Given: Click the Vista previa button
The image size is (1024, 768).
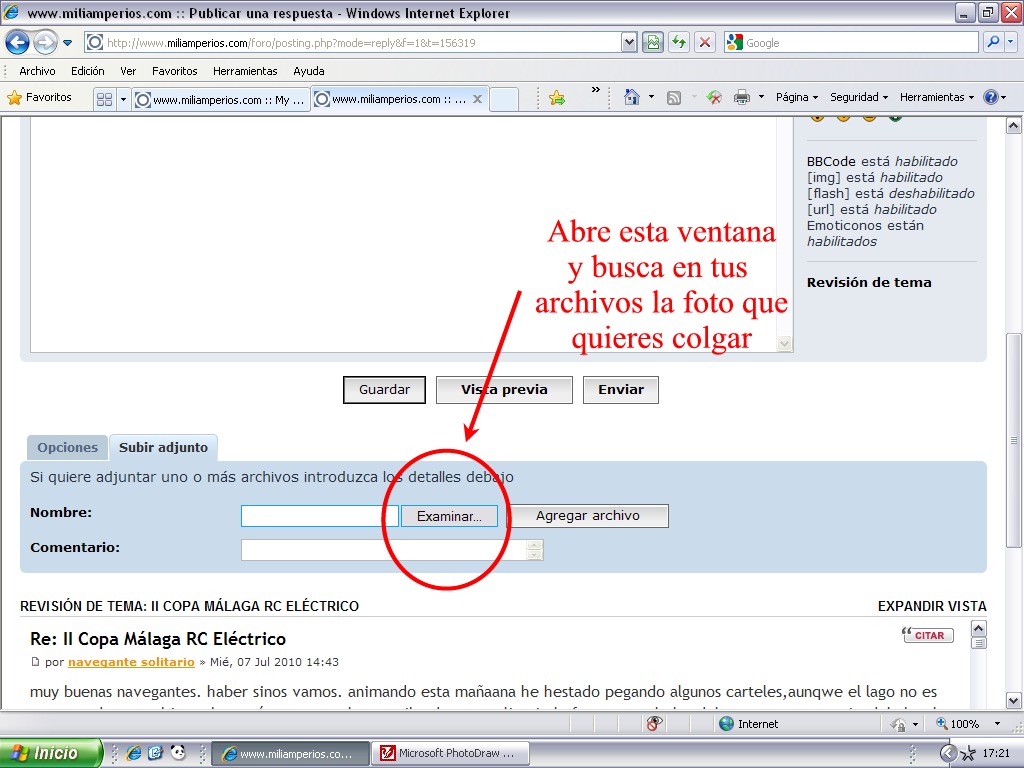Looking at the screenshot, I should point(504,390).
